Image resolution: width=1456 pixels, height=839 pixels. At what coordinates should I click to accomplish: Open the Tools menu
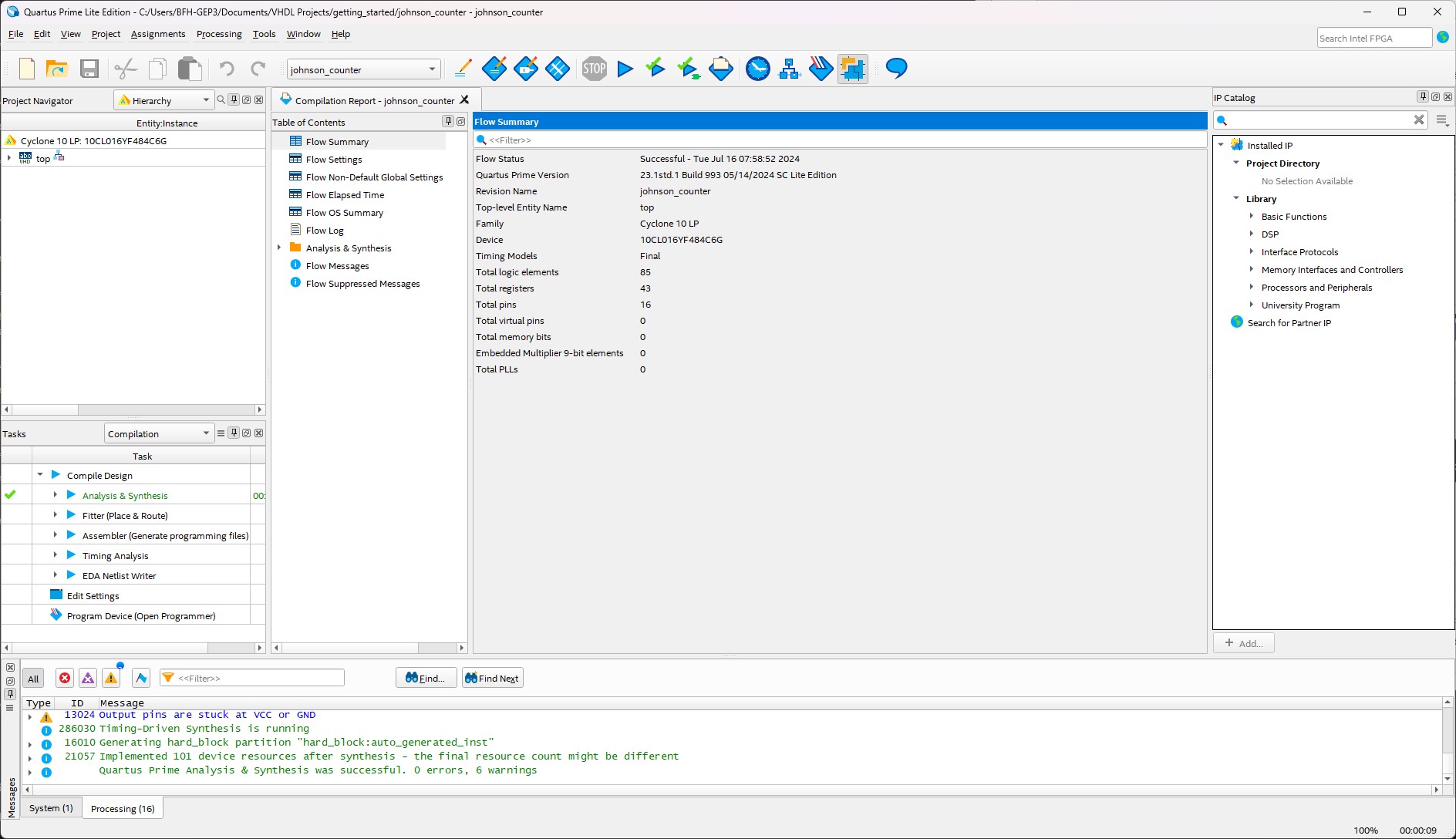click(x=264, y=34)
